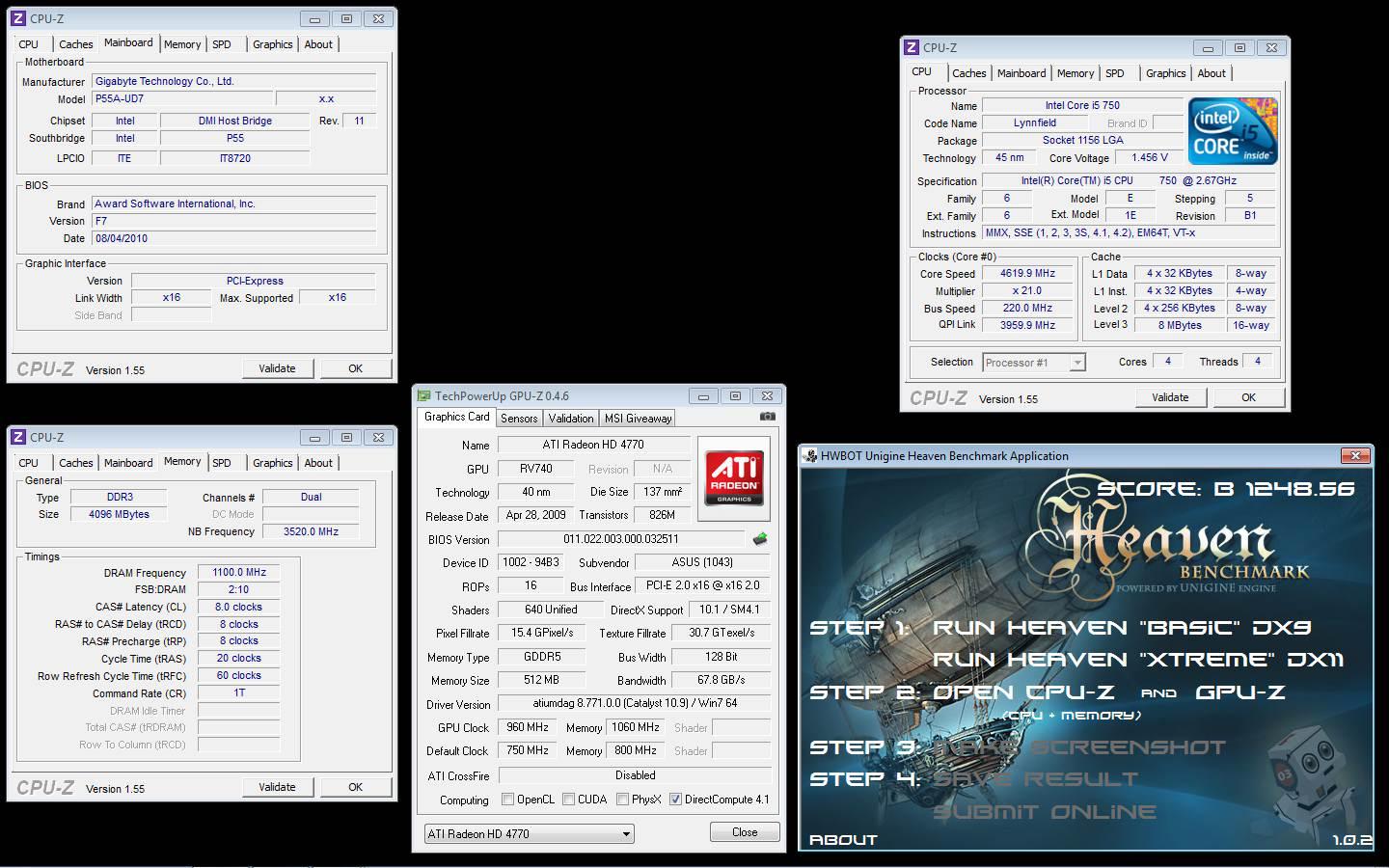Enable the CUDA checkbox
This screenshot has height=868, width=1389.
pos(569,800)
